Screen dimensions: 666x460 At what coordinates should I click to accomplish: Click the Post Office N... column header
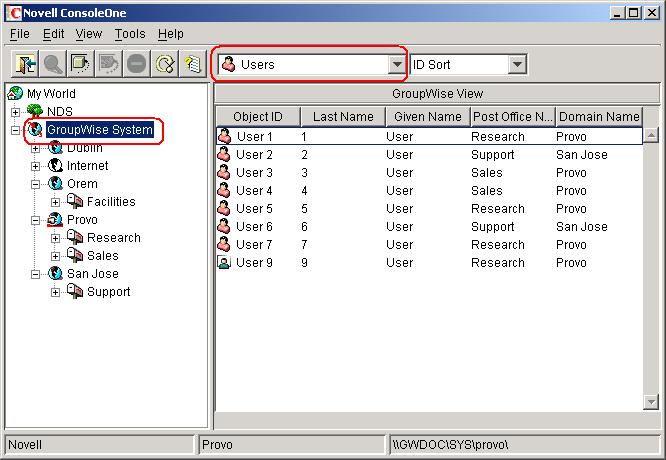[513, 116]
